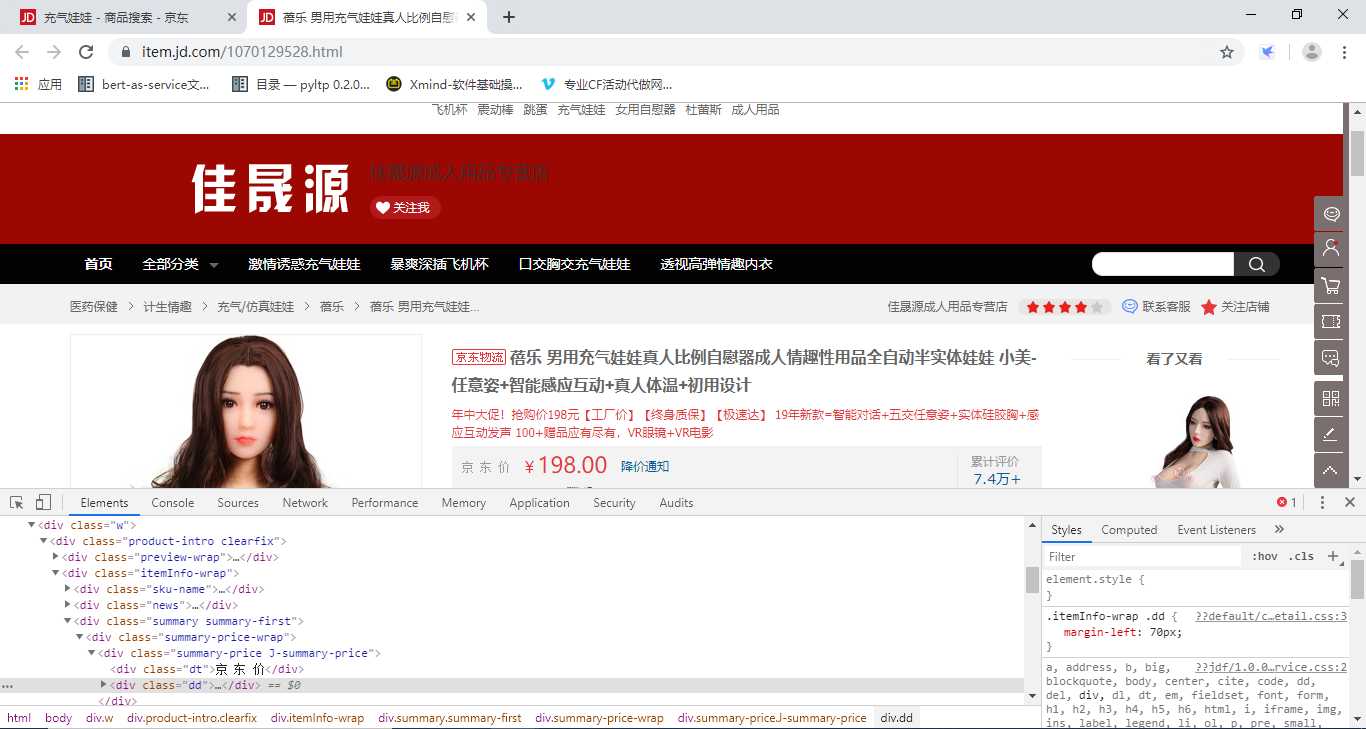
Task: Click the back-to-top arrow sidebar icon
Action: (1331, 470)
